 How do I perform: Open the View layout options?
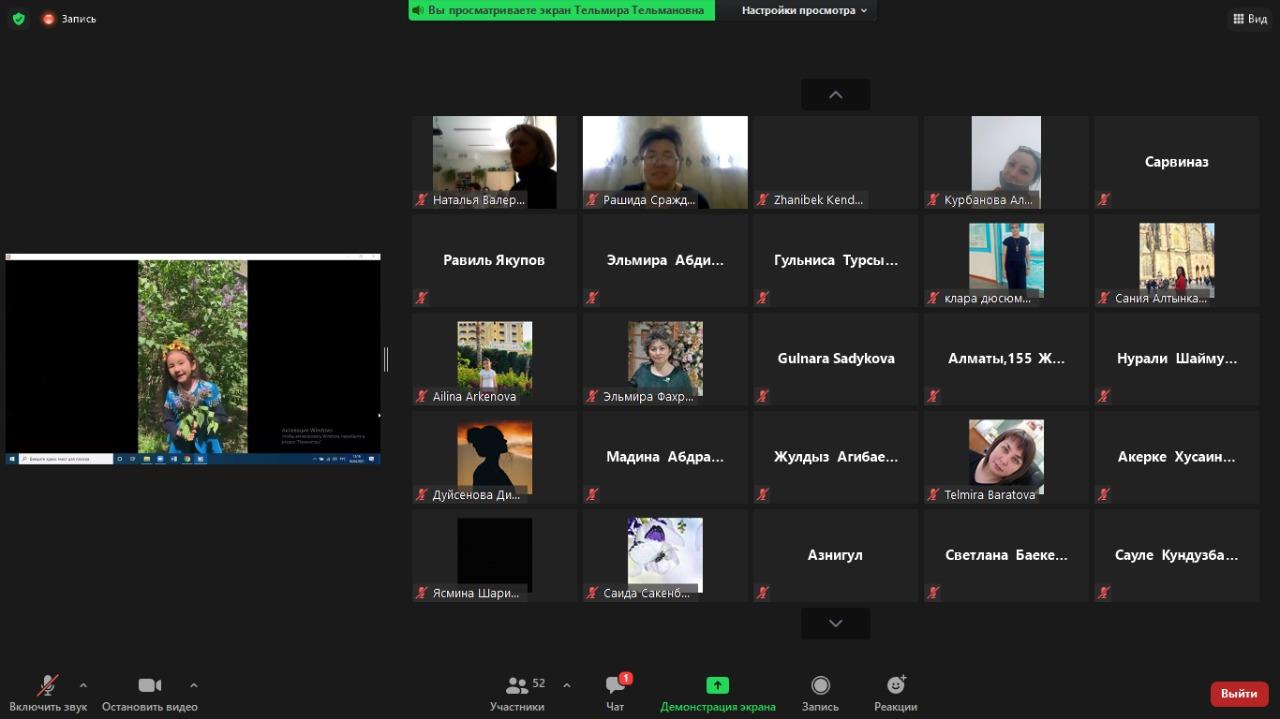[1250, 18]
